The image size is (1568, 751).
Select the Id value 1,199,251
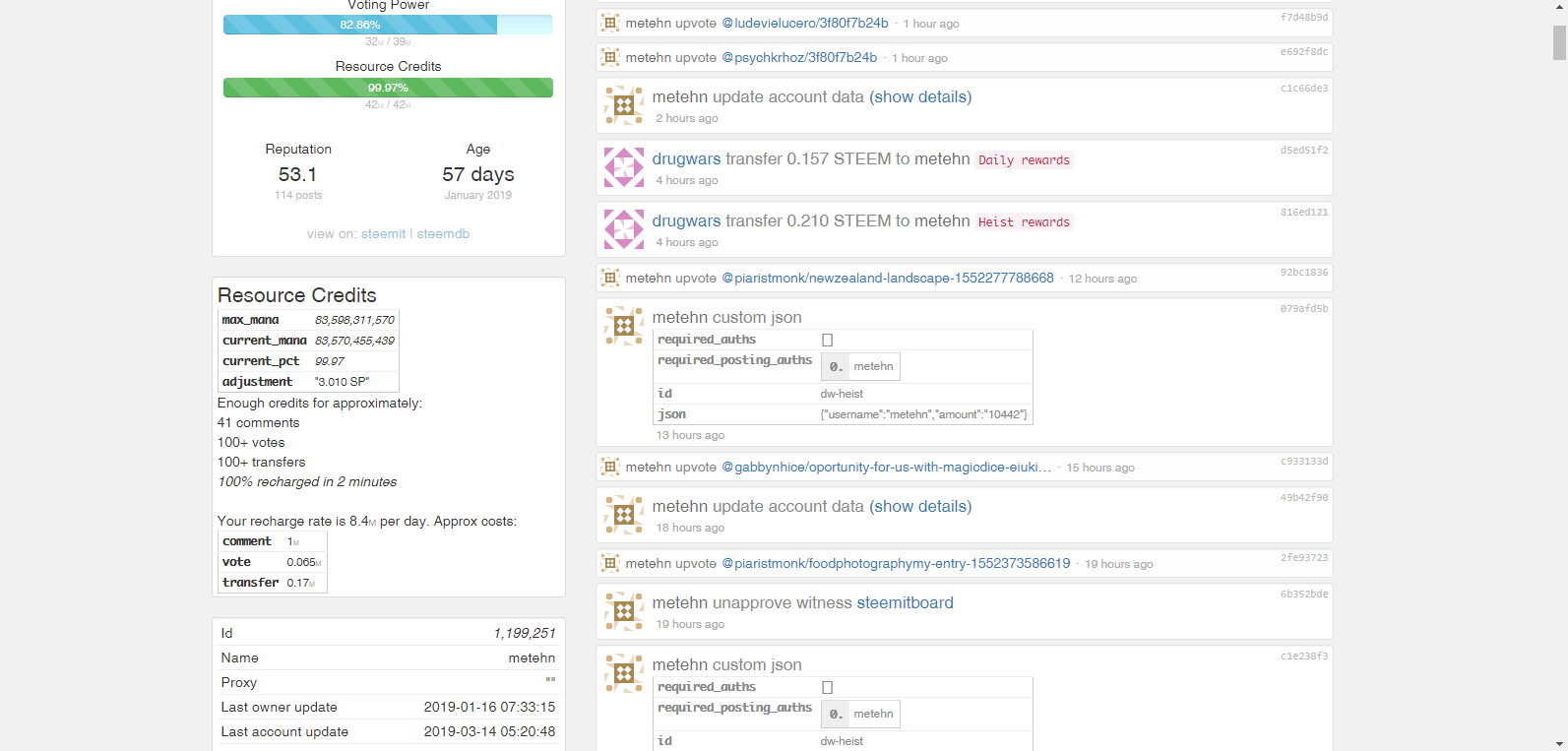pyautogui.click(x=525, y=633)
